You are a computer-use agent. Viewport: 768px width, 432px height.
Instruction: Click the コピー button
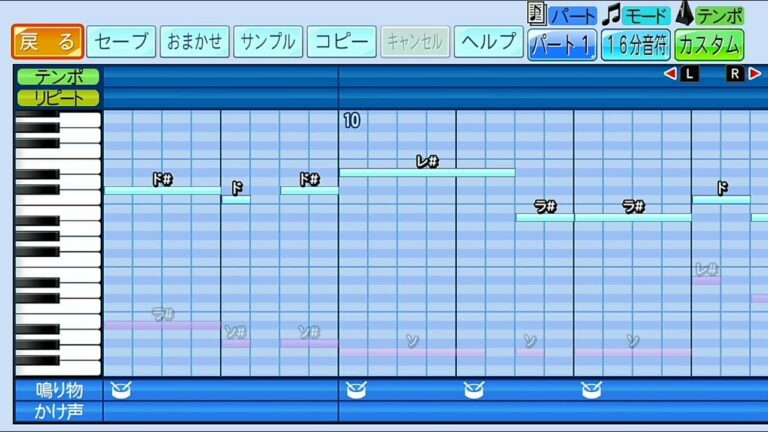pyautogui.click(x=341, y=42)
